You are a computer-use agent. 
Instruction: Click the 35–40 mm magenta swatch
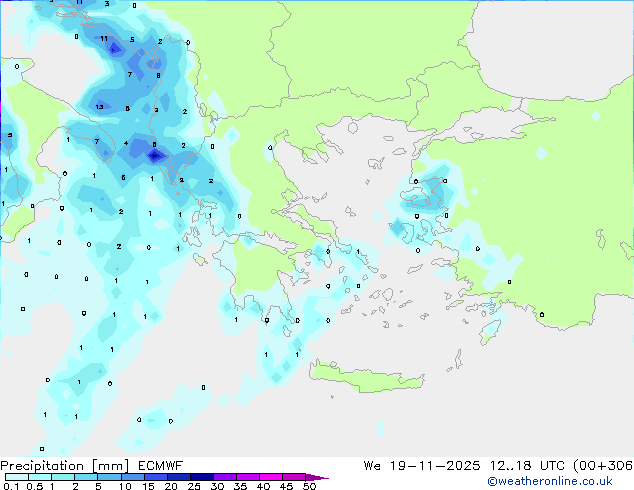248,477
